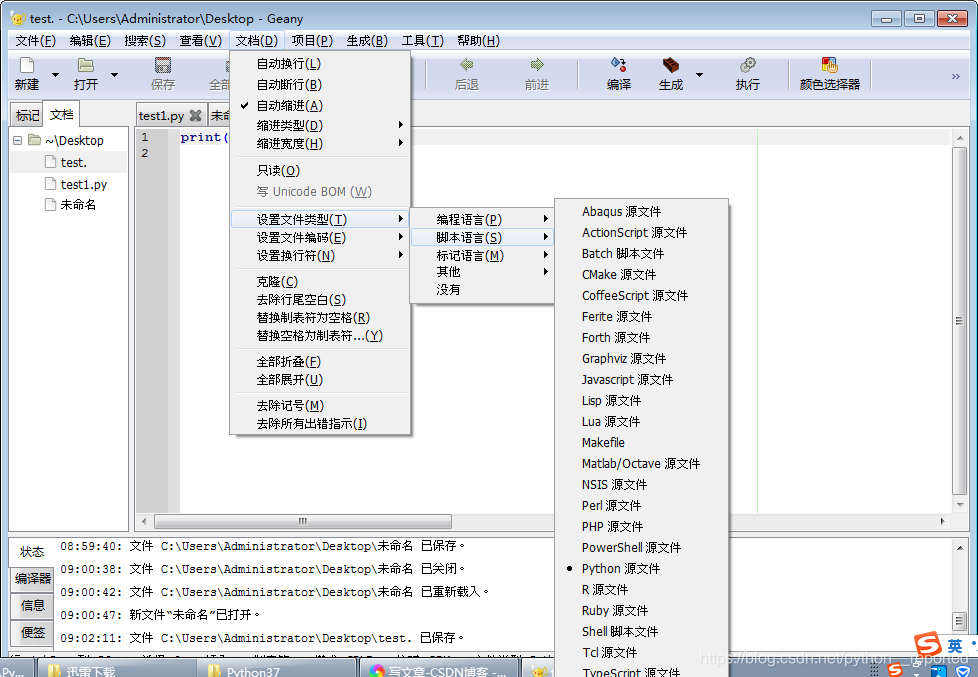978x677 pixels.
Task: Select test1.py in the documents tree
Action: point(84,184)
